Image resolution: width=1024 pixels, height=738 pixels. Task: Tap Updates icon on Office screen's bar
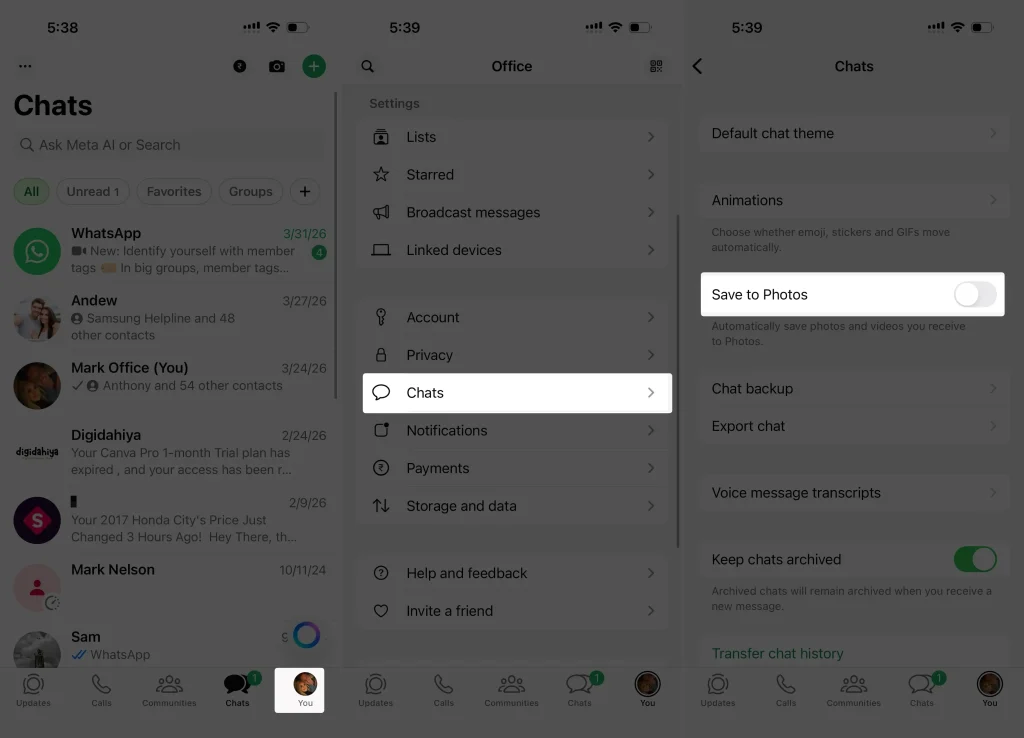click(x=376, y=684)
